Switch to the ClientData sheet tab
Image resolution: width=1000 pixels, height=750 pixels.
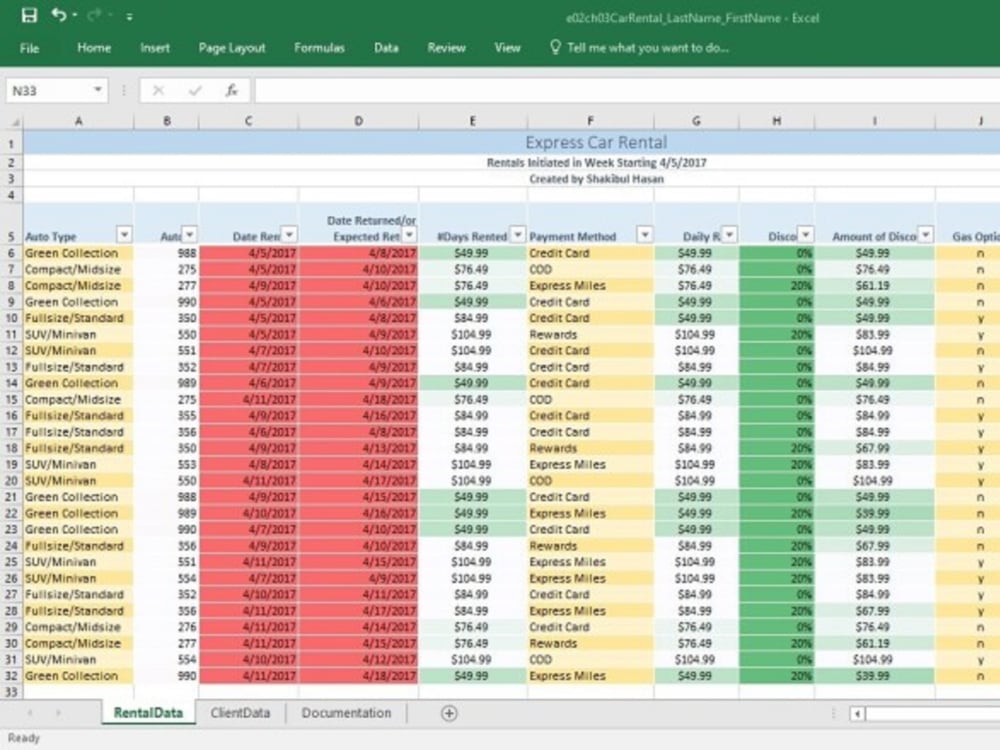pos(240,713)
